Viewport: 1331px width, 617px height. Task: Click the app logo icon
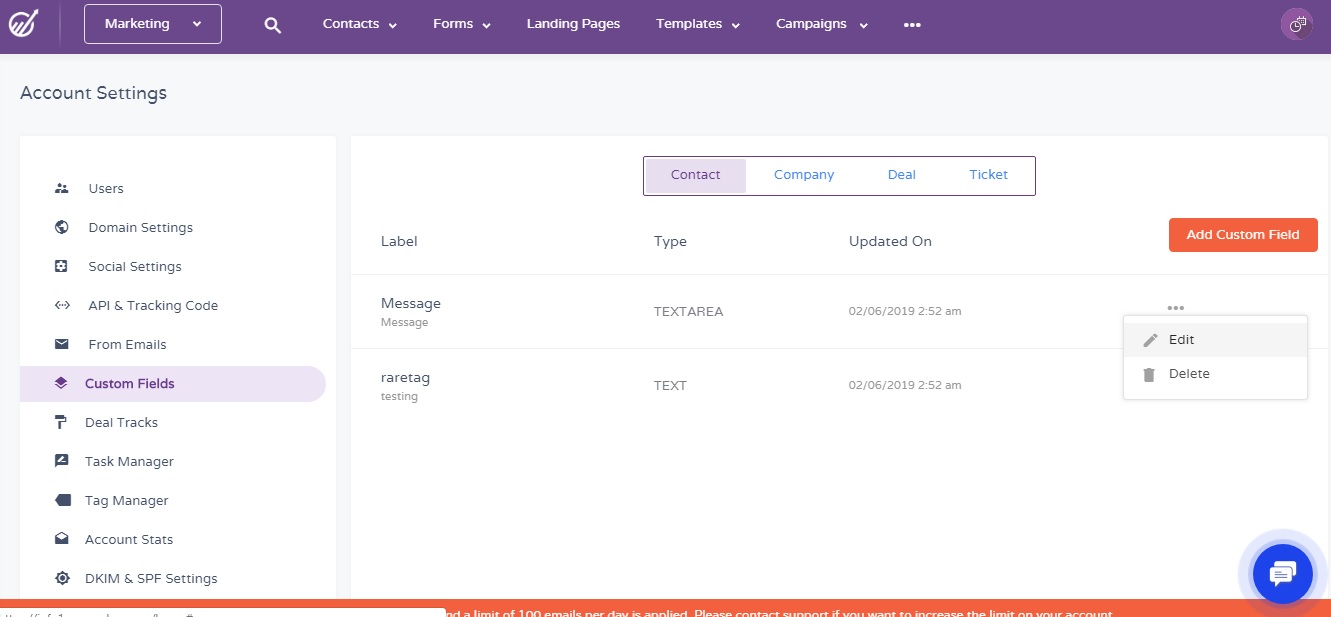click(24, 24)
